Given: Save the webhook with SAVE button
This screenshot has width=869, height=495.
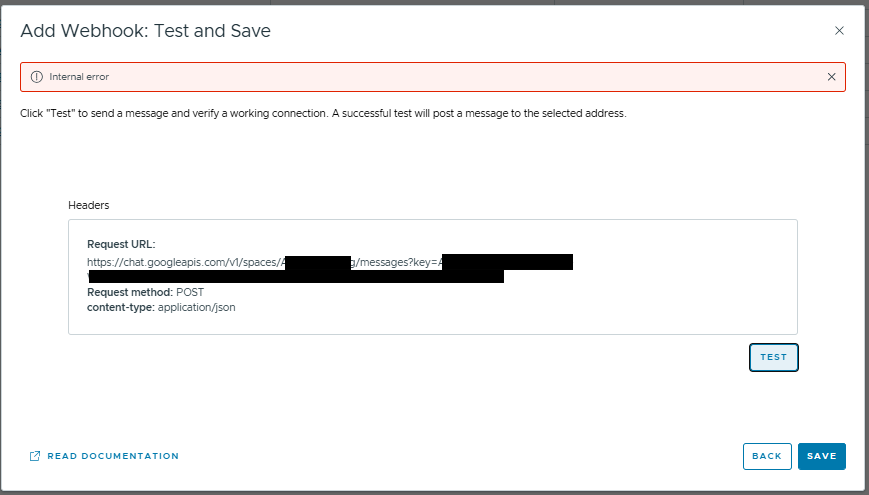Looking at the screenshot, I should pos(821,456).
